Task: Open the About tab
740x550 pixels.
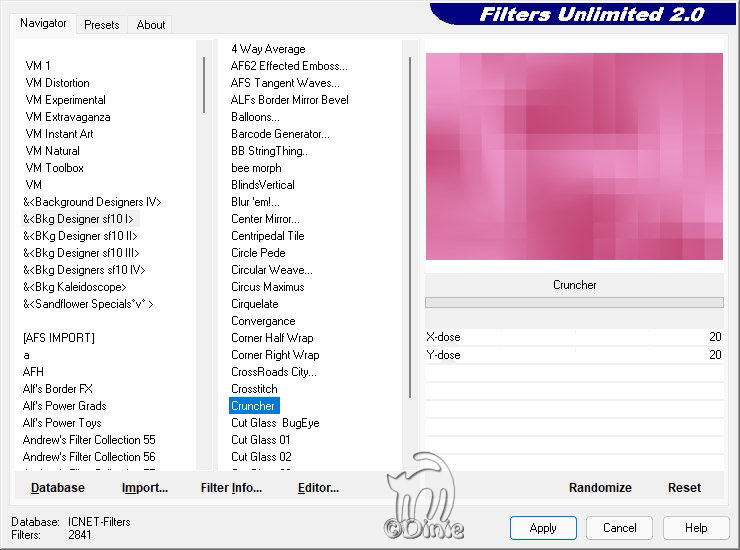Action: click(151, 25)
